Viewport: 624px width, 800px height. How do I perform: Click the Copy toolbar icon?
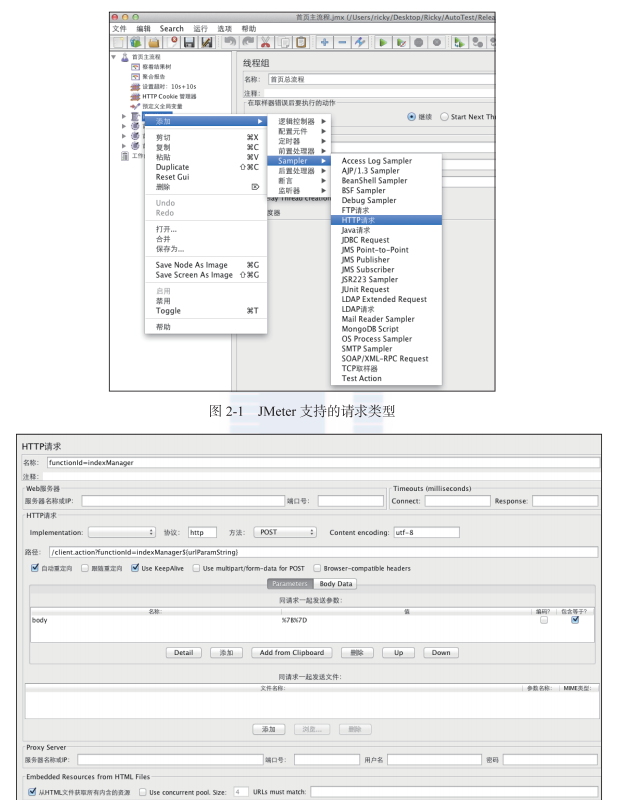285,42
